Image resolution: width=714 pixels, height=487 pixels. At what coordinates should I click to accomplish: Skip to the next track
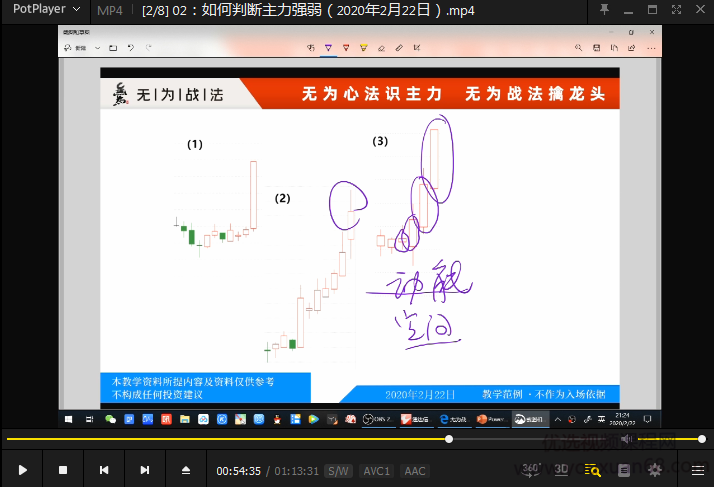[145, 470]
